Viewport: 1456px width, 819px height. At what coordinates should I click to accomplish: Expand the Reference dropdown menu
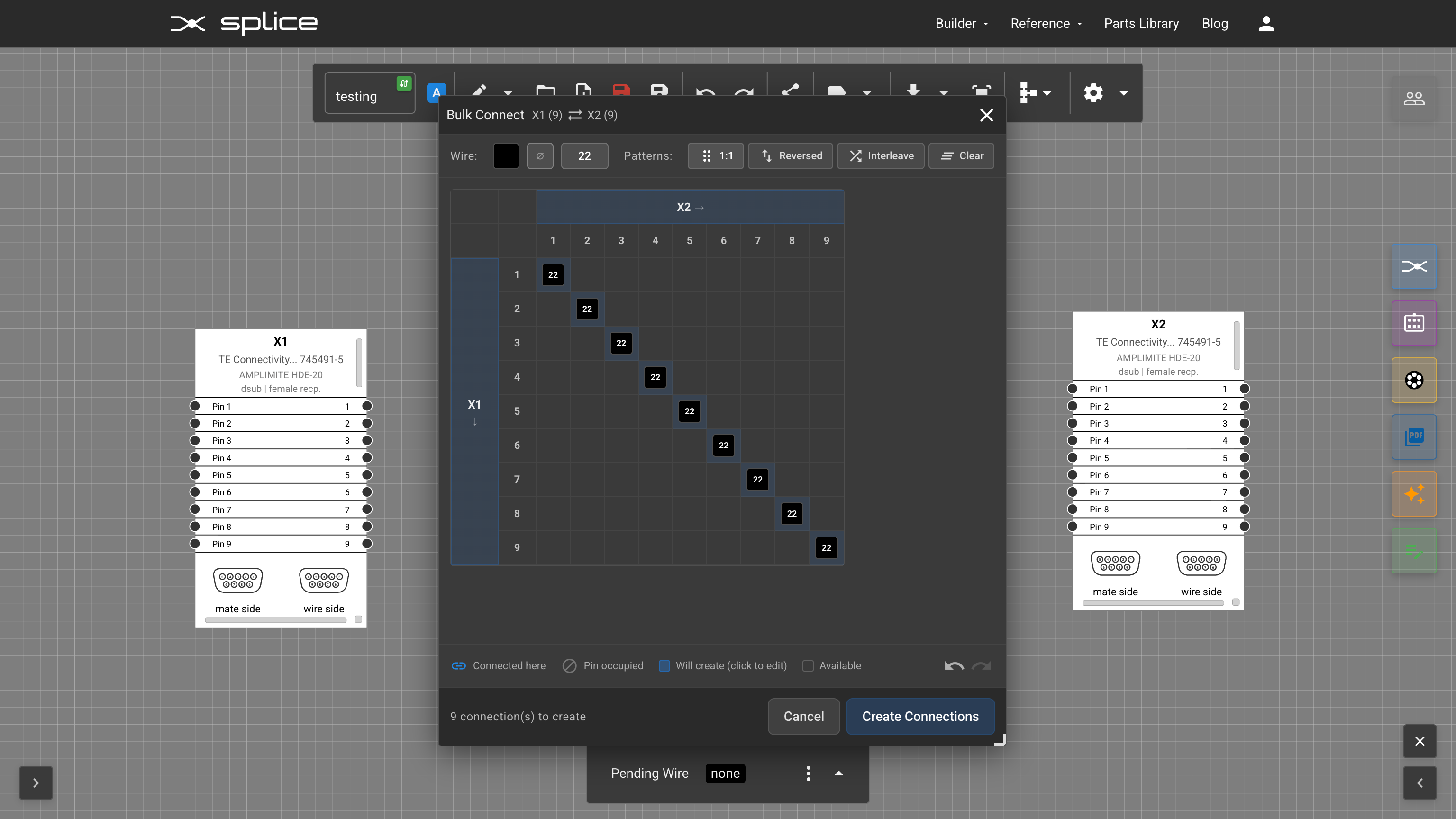[1046, 24]
